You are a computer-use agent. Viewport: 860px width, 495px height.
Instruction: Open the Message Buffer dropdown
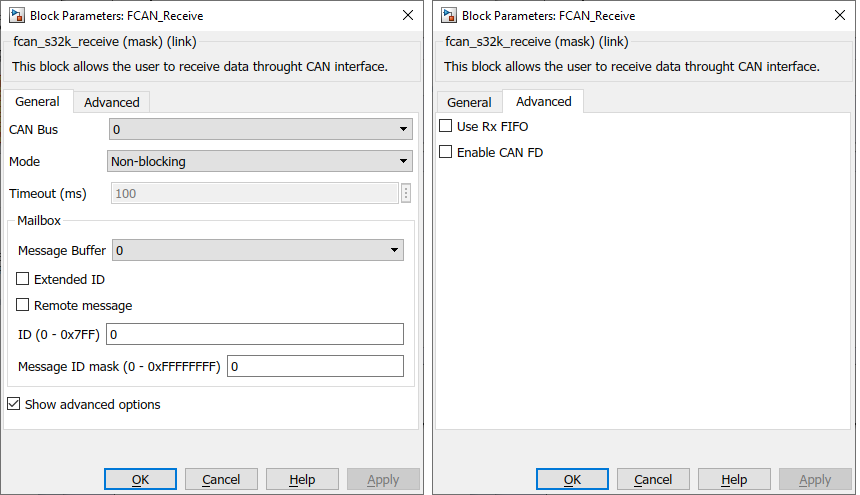pos(258,250)
